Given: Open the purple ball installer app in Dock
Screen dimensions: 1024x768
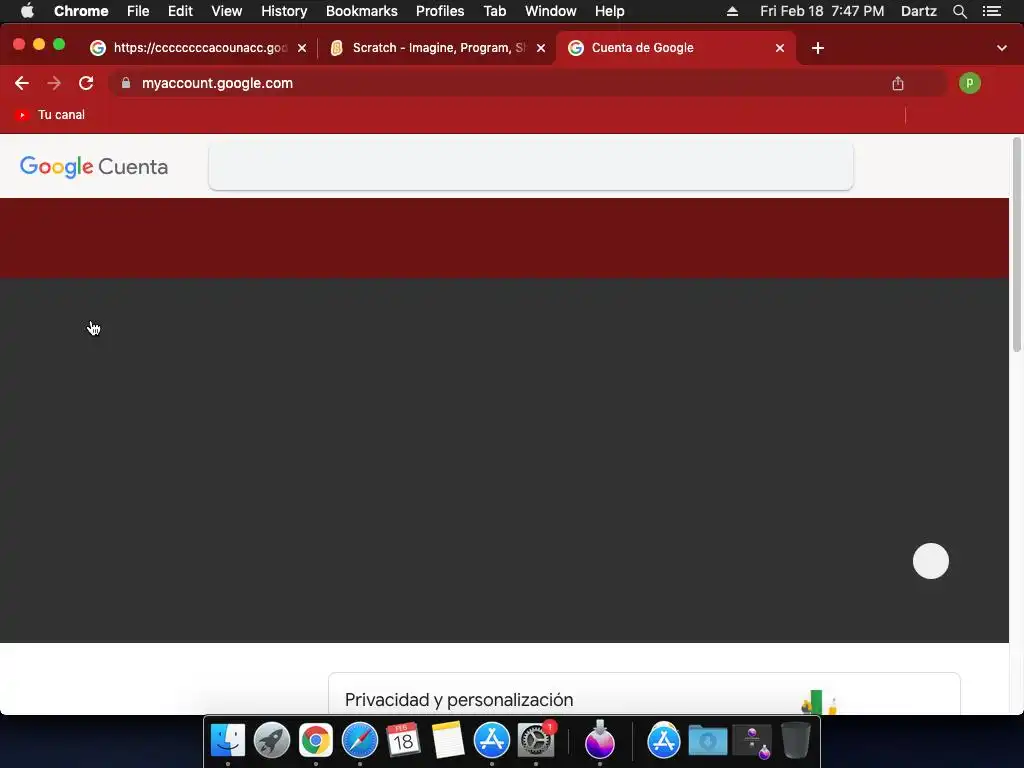Looking at the screenshot, I should tap(600, 740).
